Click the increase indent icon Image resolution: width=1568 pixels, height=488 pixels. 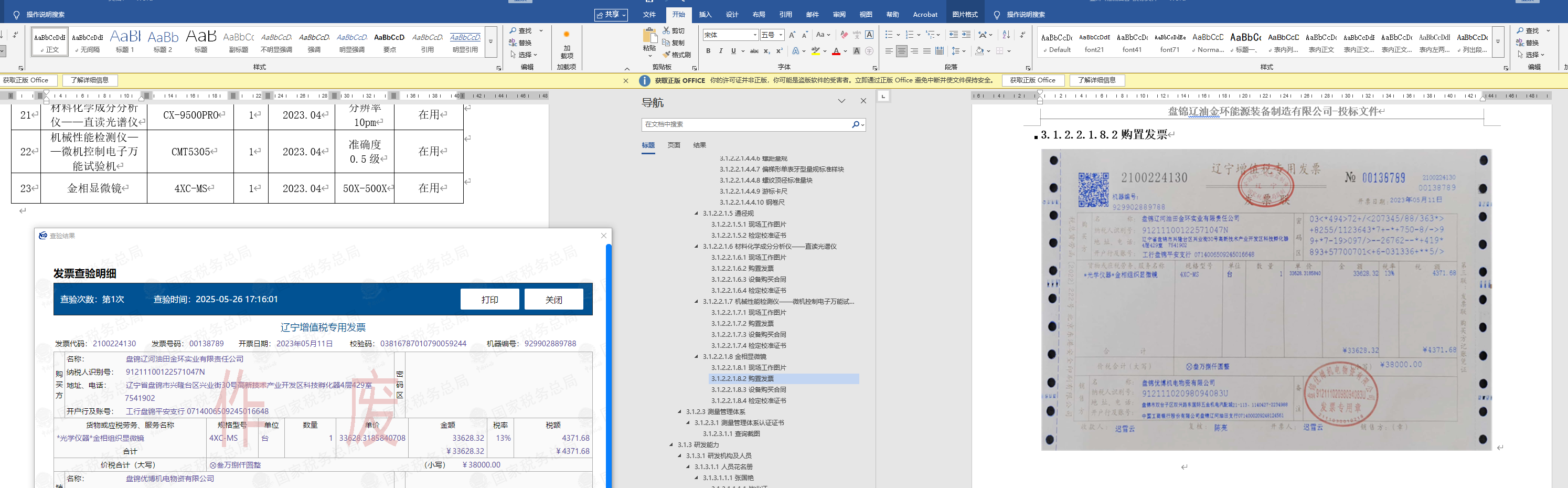coord(966,35)
